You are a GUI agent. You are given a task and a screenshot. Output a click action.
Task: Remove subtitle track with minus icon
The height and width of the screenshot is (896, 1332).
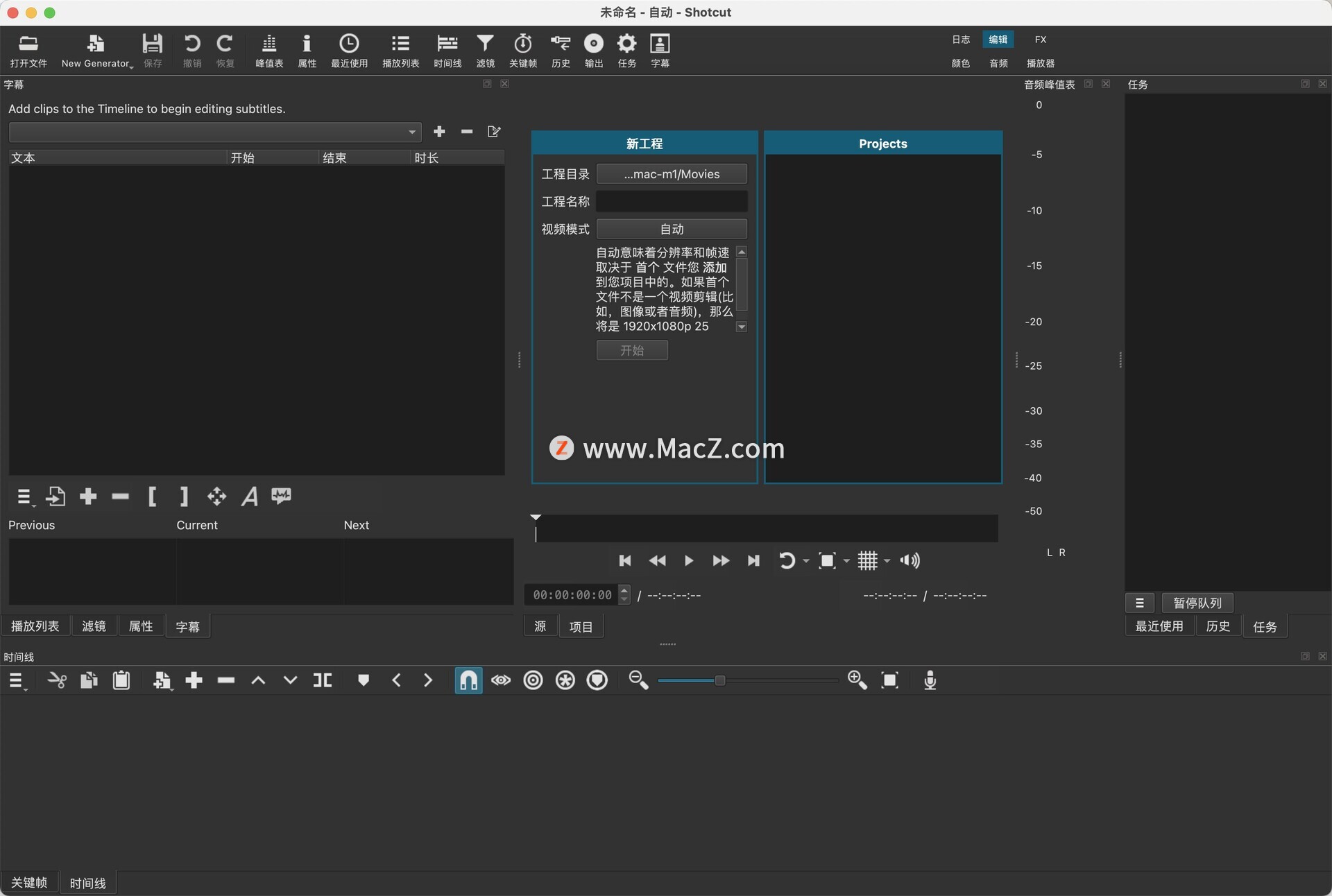click(467, 132)
